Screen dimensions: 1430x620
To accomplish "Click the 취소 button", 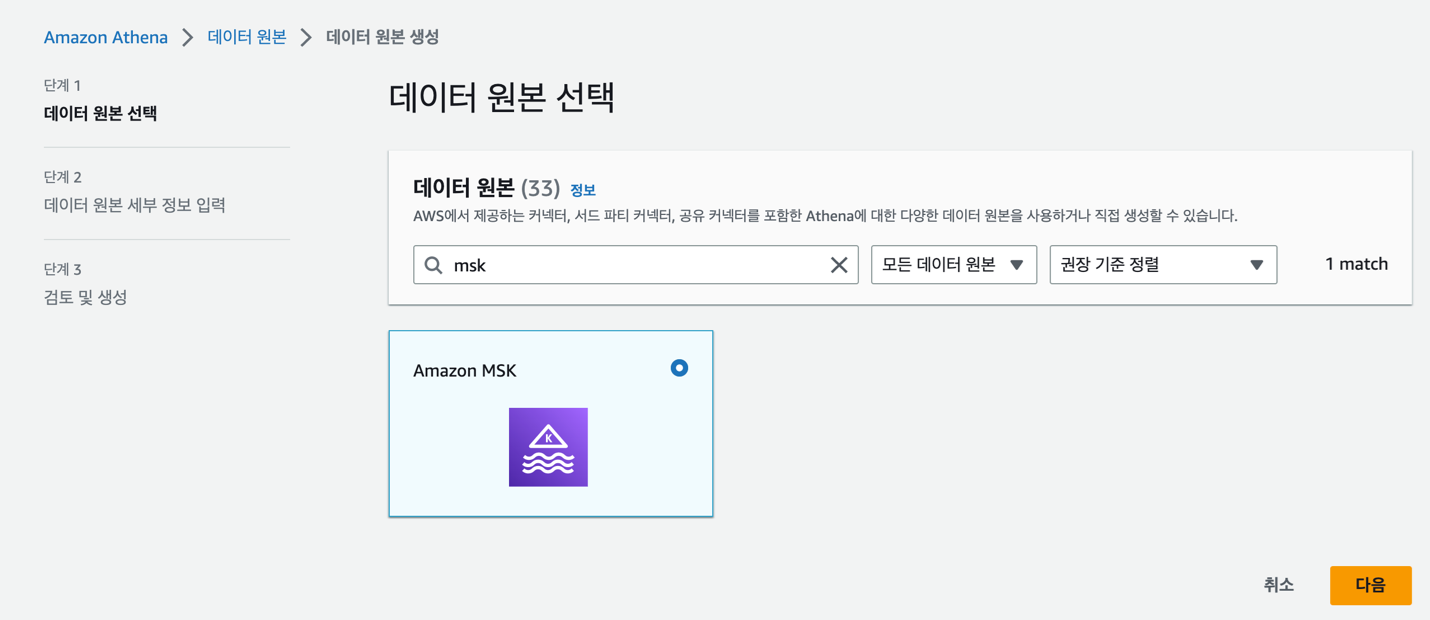I will pyautogui.click(x=1278, y=585).
